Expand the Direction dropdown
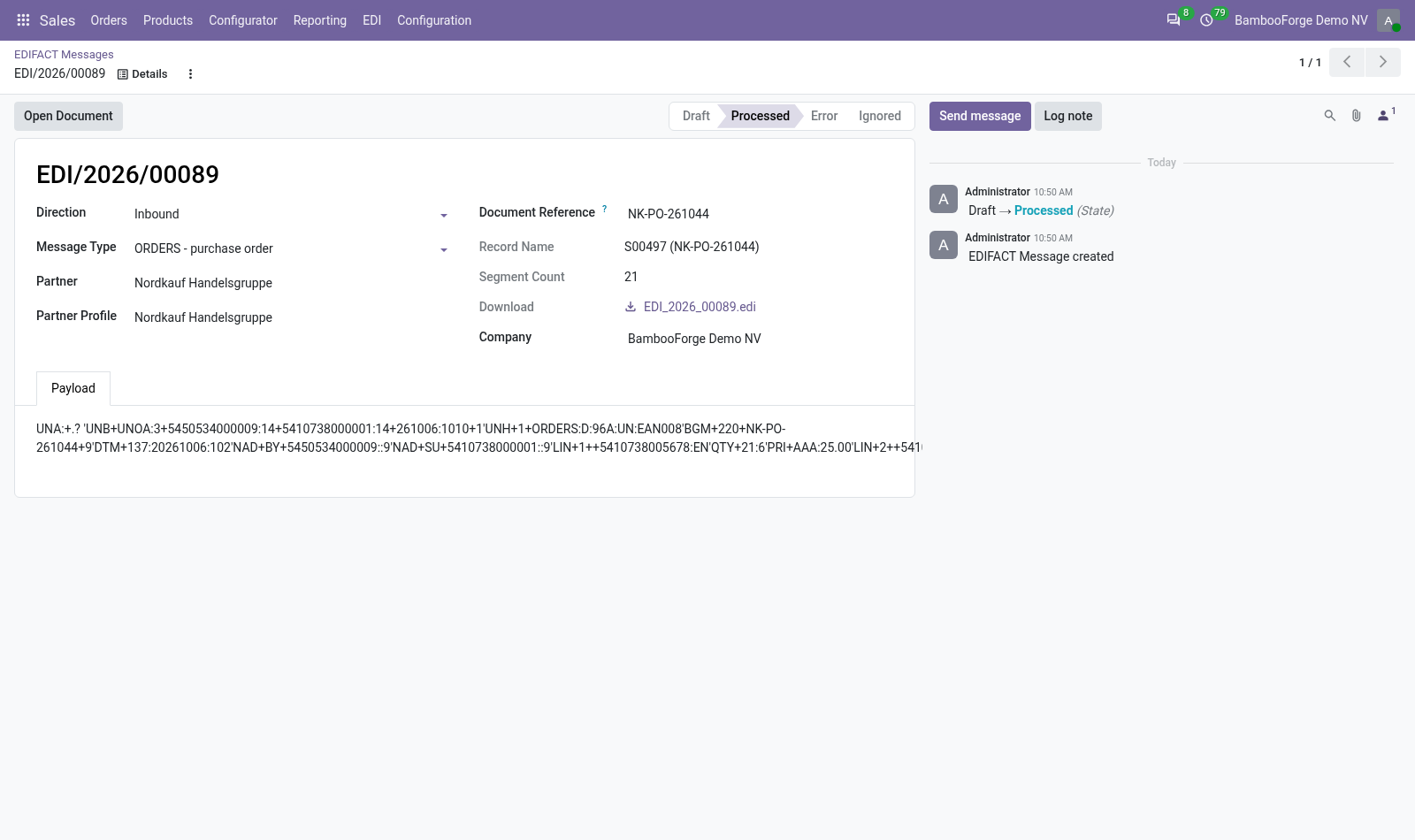The width and height of the screenshot is (1415, 840). tap(292, 214)
